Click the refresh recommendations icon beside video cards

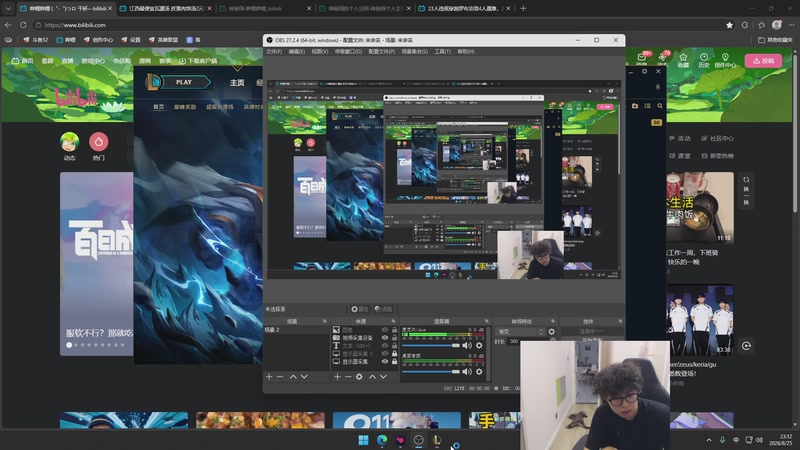746,190
